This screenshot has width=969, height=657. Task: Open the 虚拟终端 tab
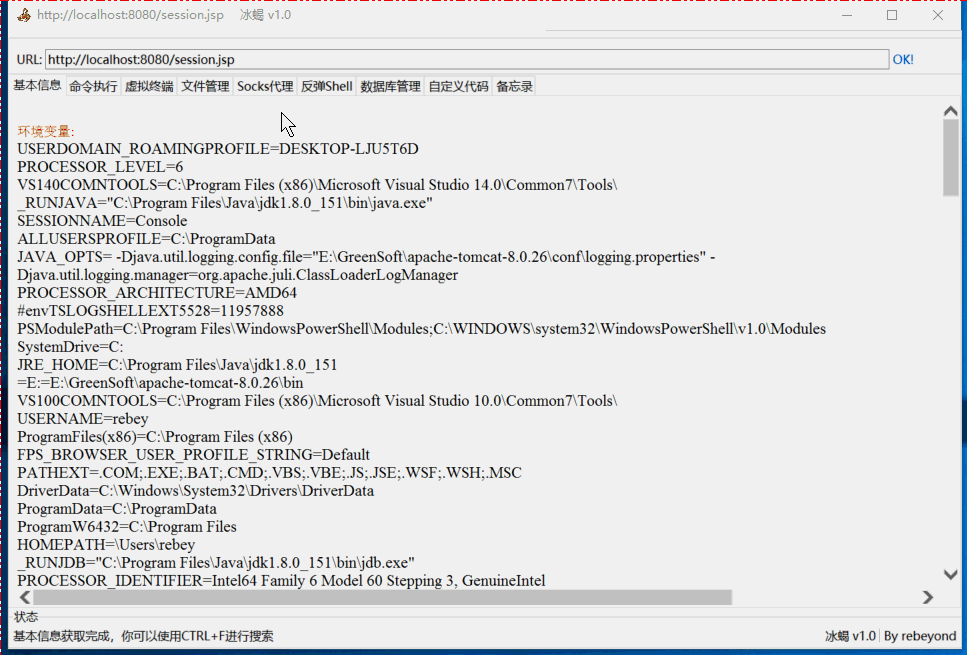tap(149, 87)
